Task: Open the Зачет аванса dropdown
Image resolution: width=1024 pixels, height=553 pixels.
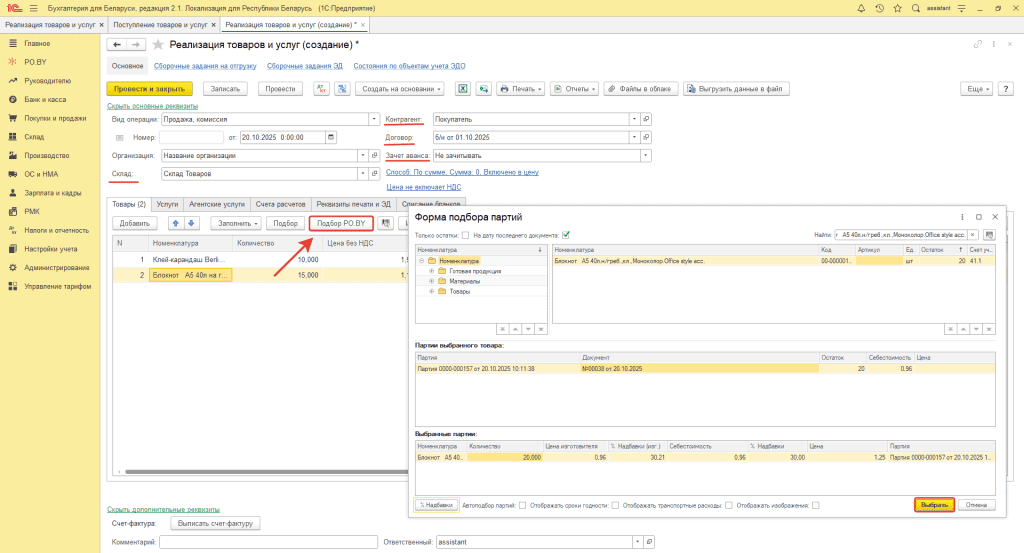Action: pos(646,155)
